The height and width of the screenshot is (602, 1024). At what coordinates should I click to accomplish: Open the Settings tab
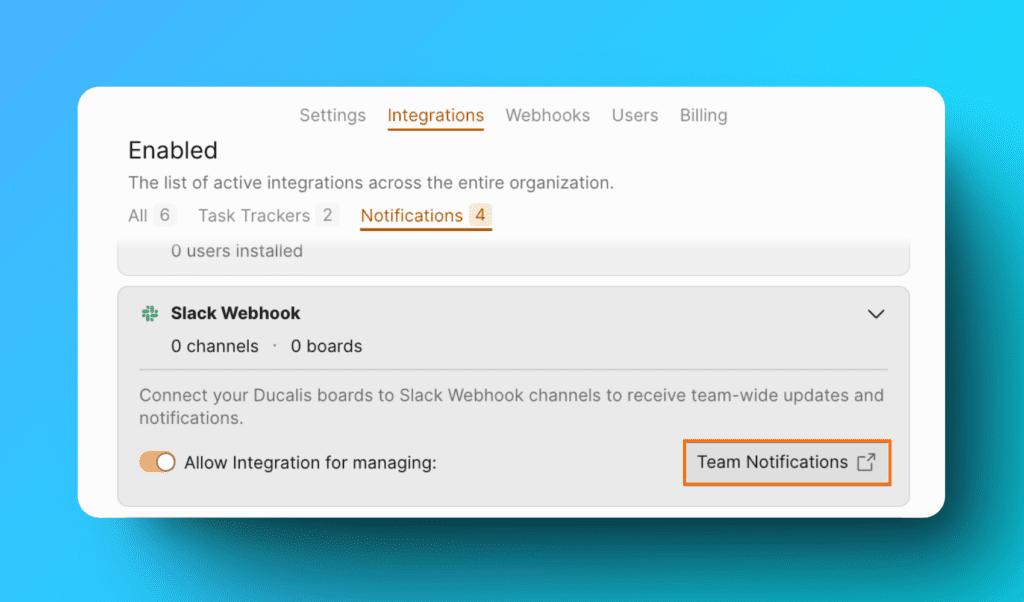332,116
